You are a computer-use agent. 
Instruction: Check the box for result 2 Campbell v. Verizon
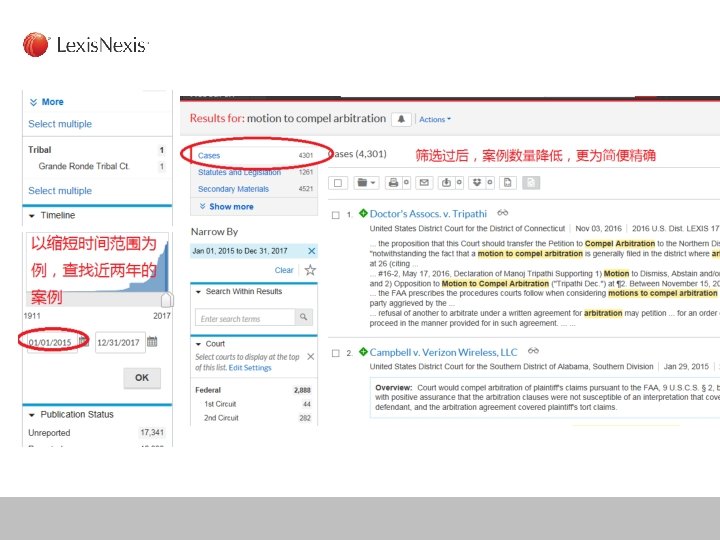pos(336,353)
